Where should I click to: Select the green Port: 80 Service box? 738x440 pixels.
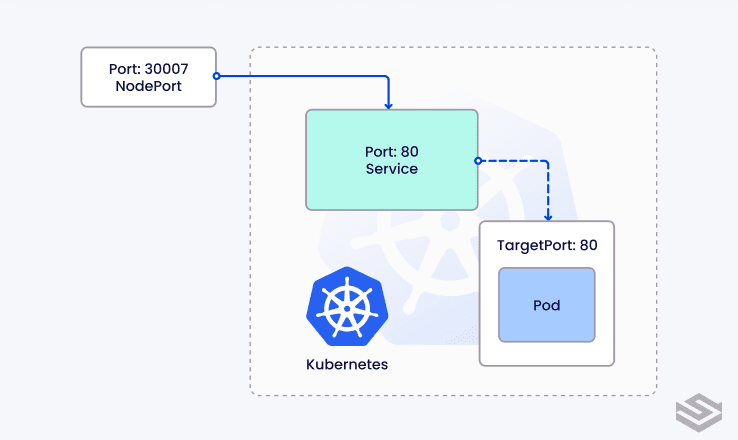(392, 160)
